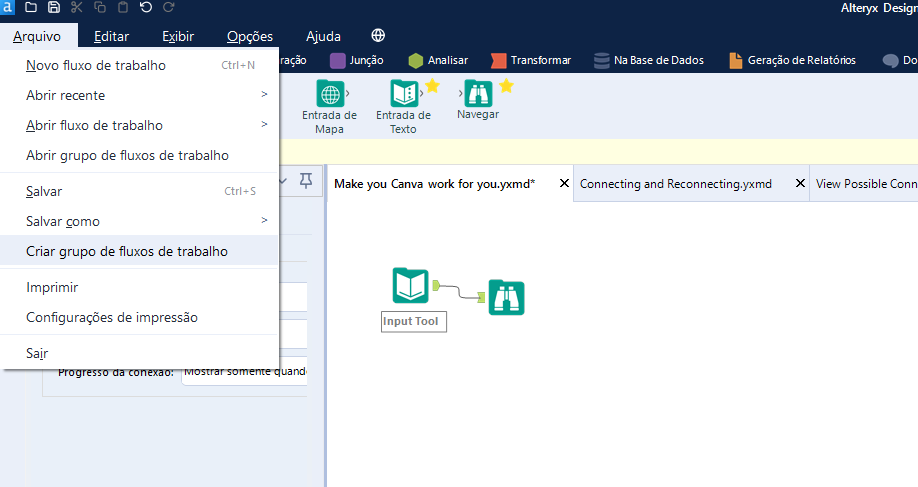918x487 pixels.
Task: Expand the Salvar como submenu
Action: [x=139, y=221]
